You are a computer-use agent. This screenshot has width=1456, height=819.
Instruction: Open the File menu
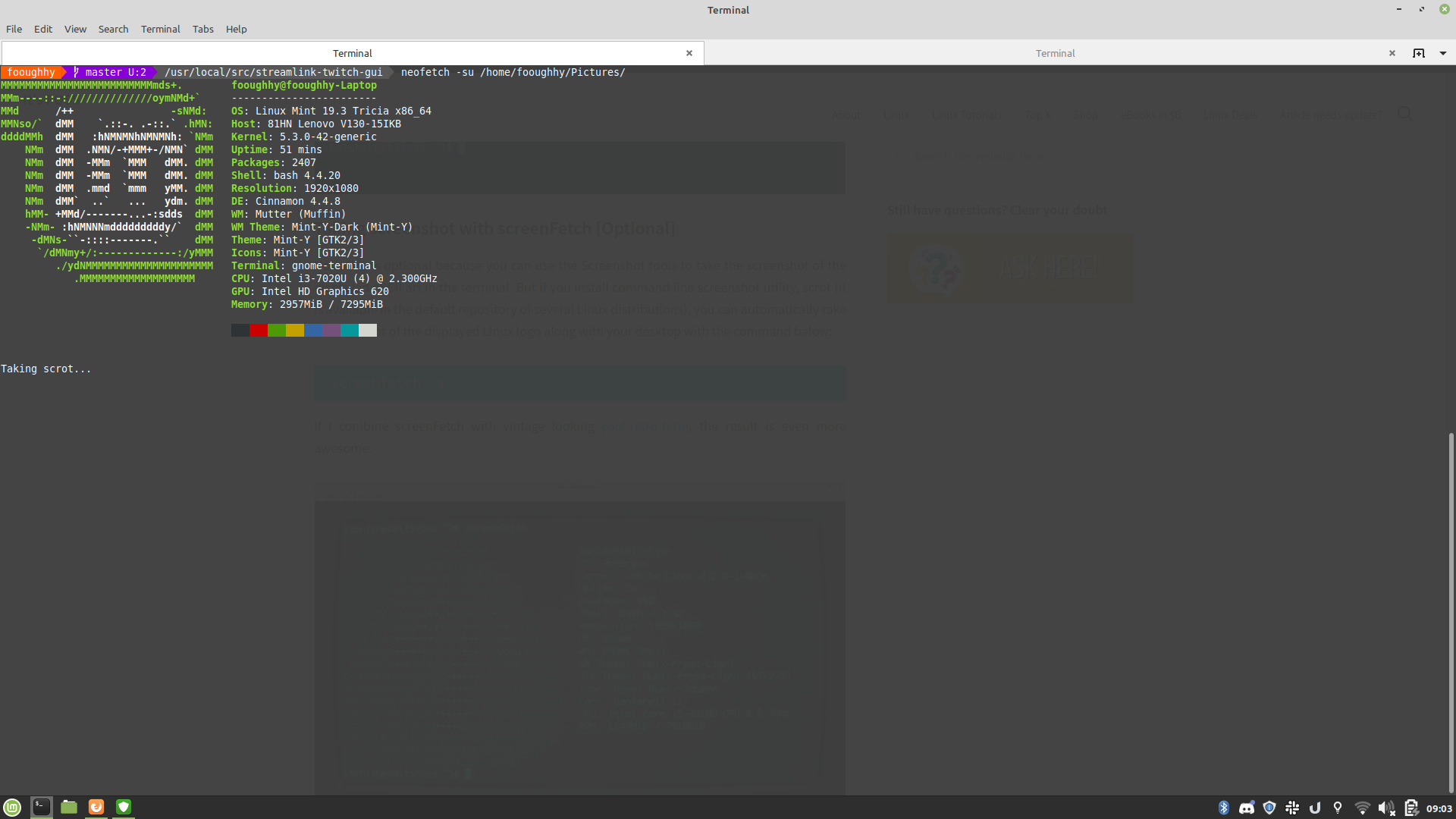coord(14,29)
